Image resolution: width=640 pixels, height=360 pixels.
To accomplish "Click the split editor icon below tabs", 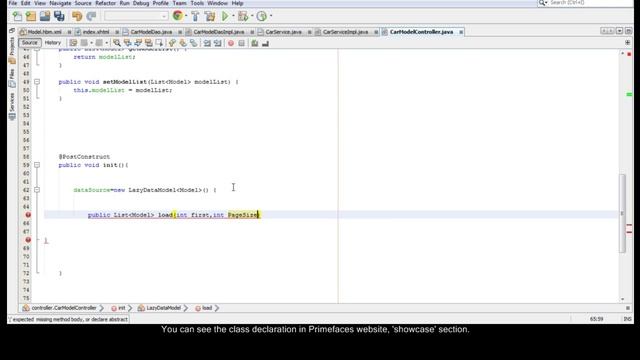I will point(627,43).
